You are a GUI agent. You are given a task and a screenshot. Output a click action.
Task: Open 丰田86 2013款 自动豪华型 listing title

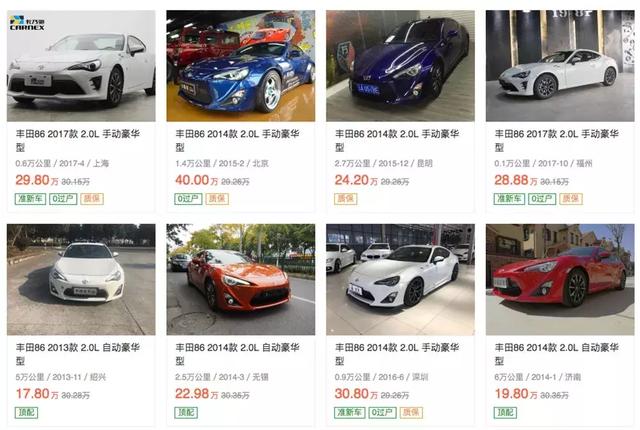[x=78, y=354]
